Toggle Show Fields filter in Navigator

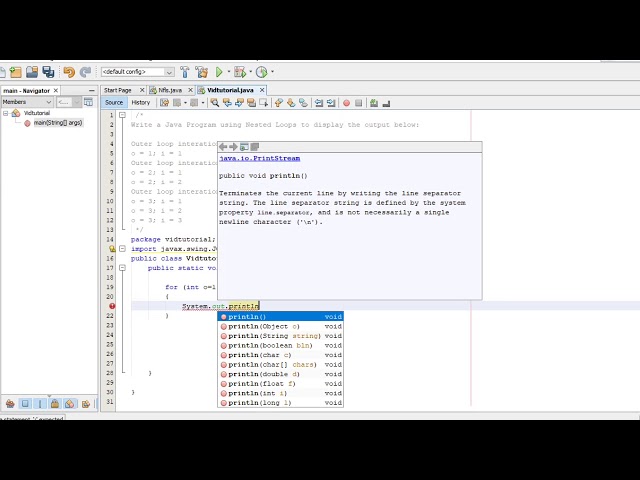[x=25, y=404]
